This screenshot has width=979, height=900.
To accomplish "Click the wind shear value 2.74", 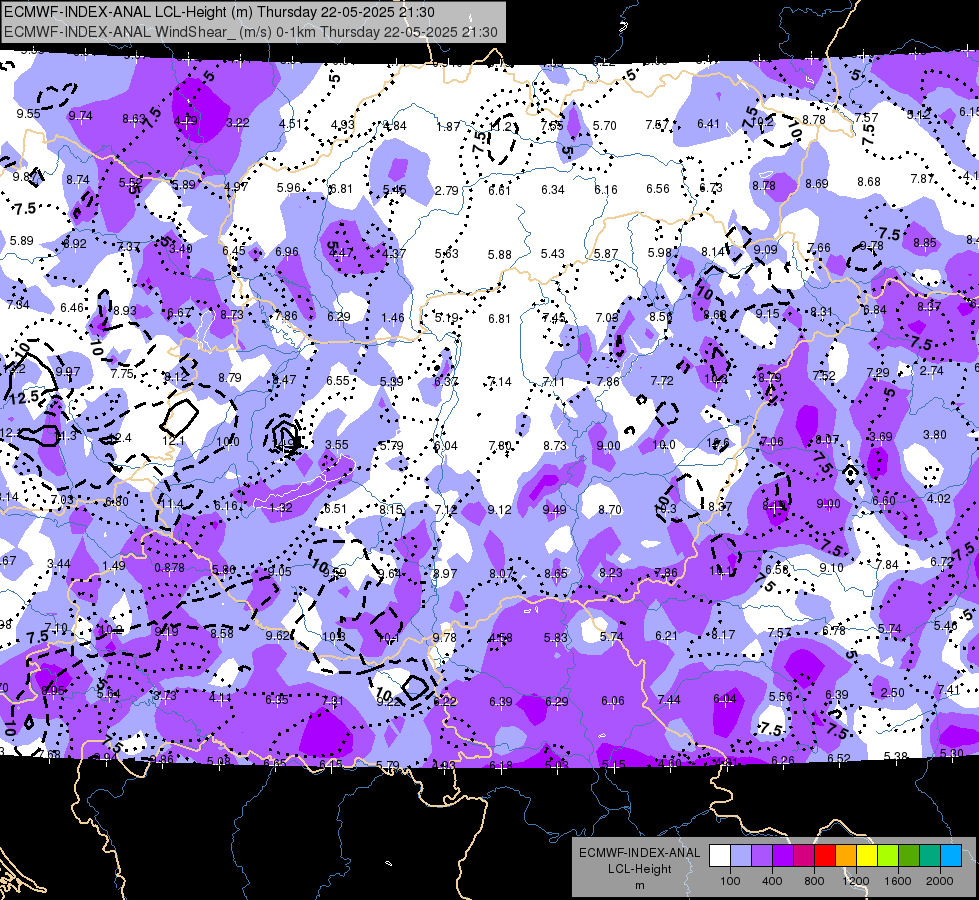I will point(932,370).
